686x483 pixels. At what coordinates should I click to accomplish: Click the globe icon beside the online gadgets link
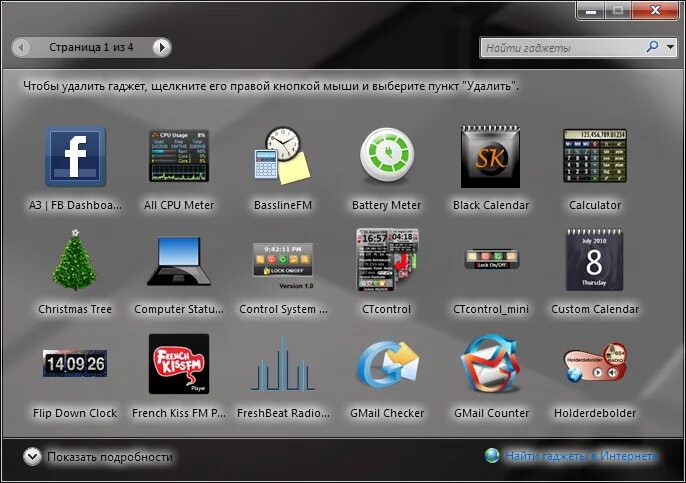tap(492, 455)
